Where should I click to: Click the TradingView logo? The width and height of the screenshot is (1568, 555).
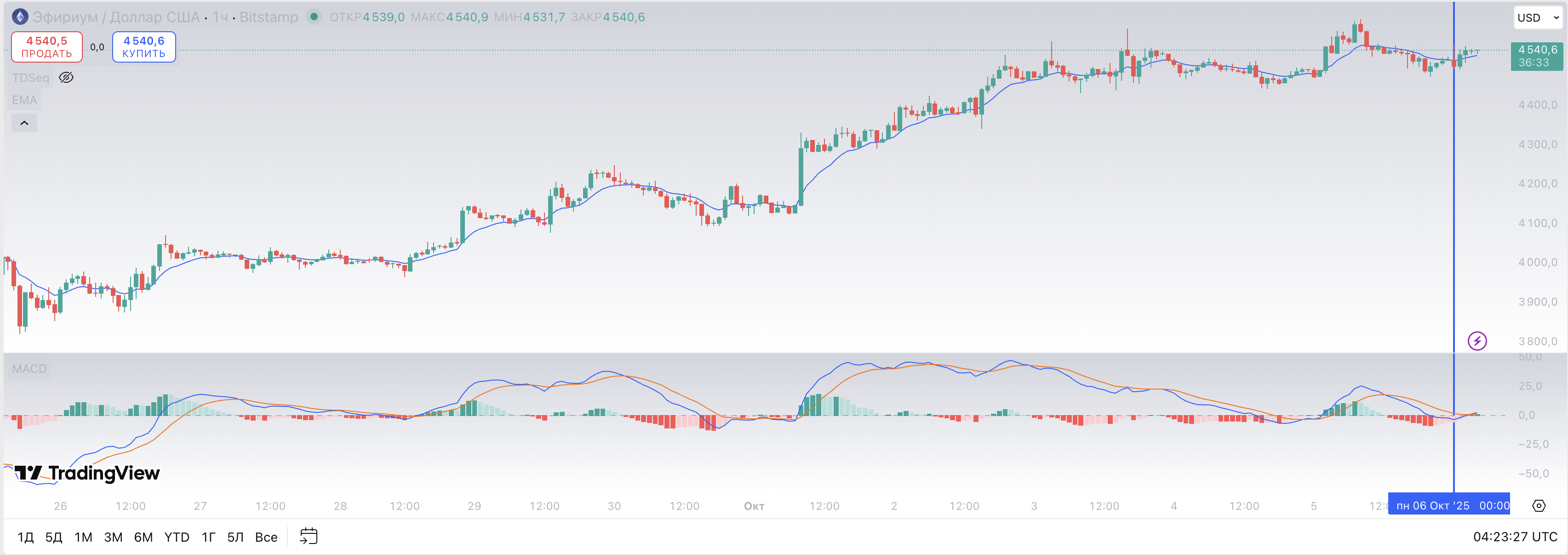(x=87, y=474)
